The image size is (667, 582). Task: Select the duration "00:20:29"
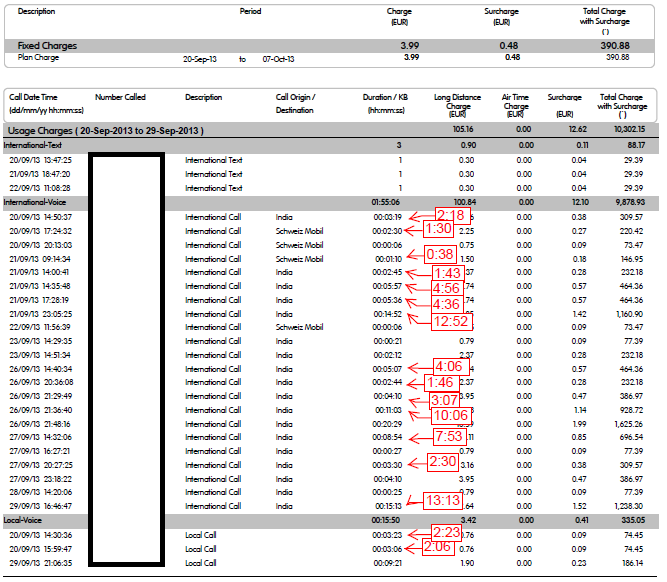click(x=387, y=424)
